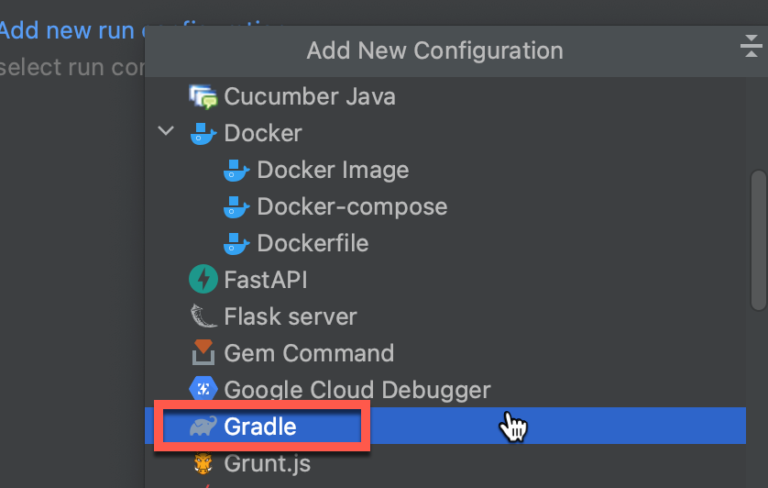Screen dimensions: 768x488
Task: Click the configuration list scrollbar
Action: [x=758, y=240]
